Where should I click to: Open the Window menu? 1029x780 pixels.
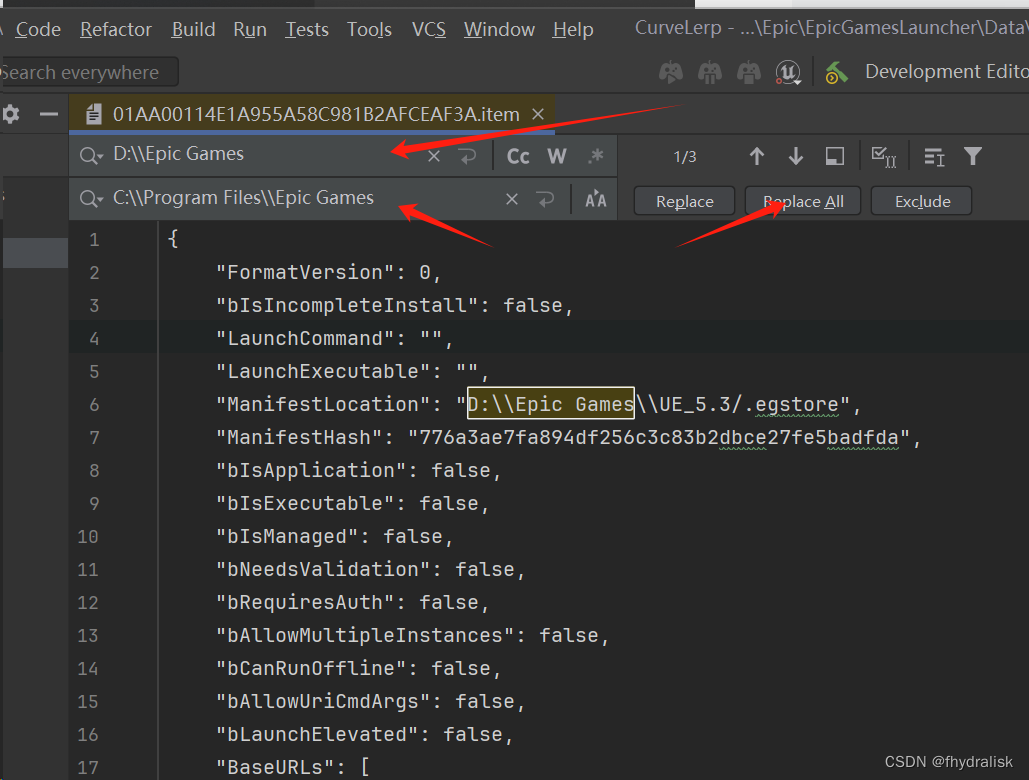tap(499, 30)
